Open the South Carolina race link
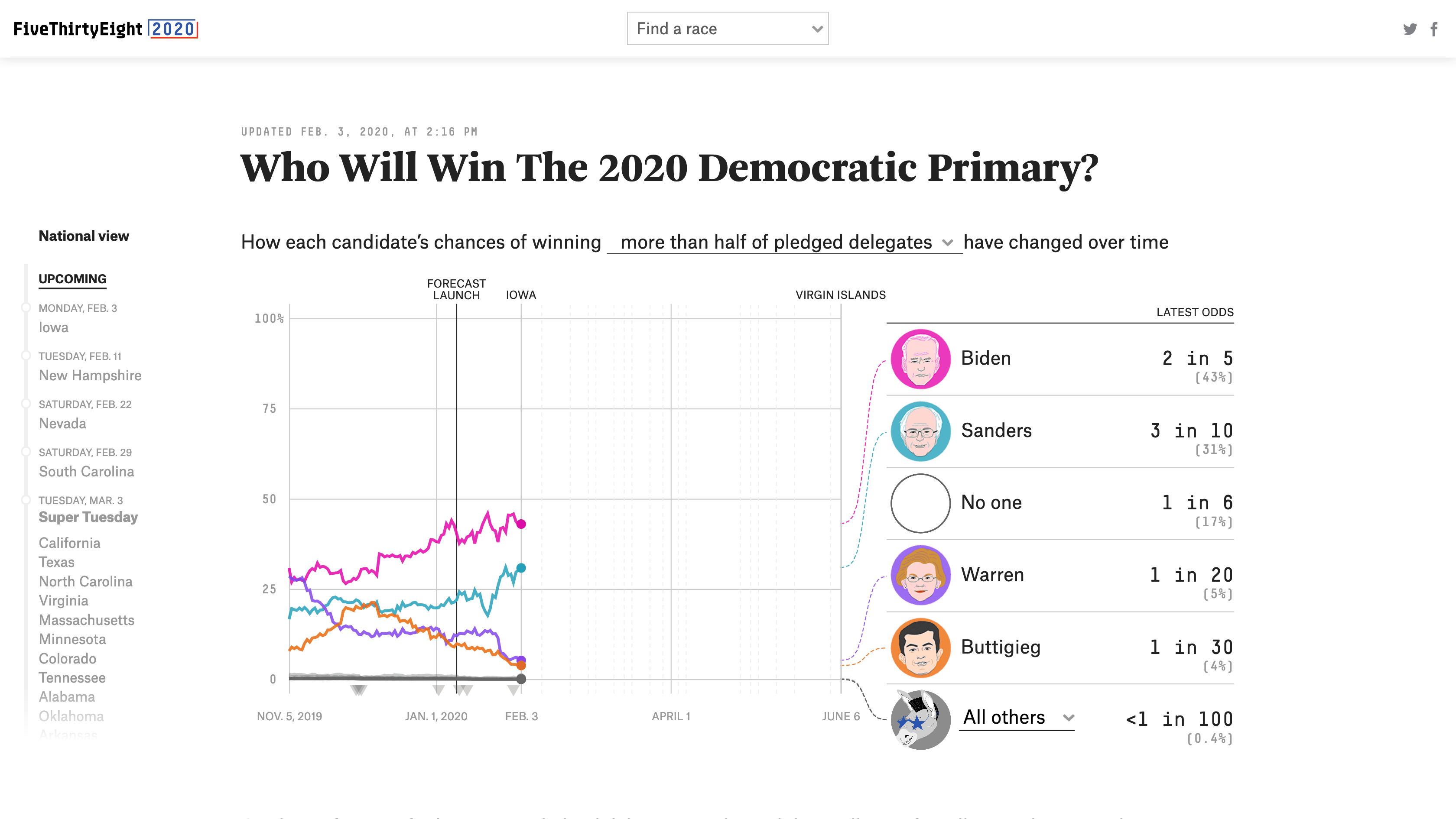1456x819 pixels. click(87, 472)
